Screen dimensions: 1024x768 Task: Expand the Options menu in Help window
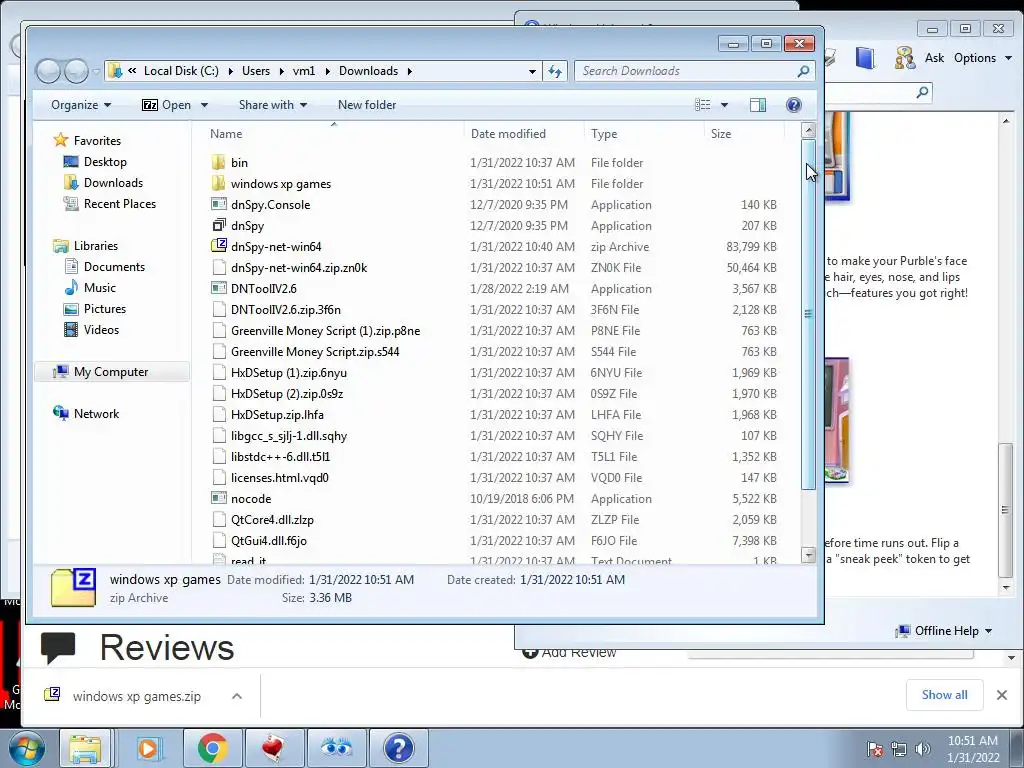[x=983, y=57]
